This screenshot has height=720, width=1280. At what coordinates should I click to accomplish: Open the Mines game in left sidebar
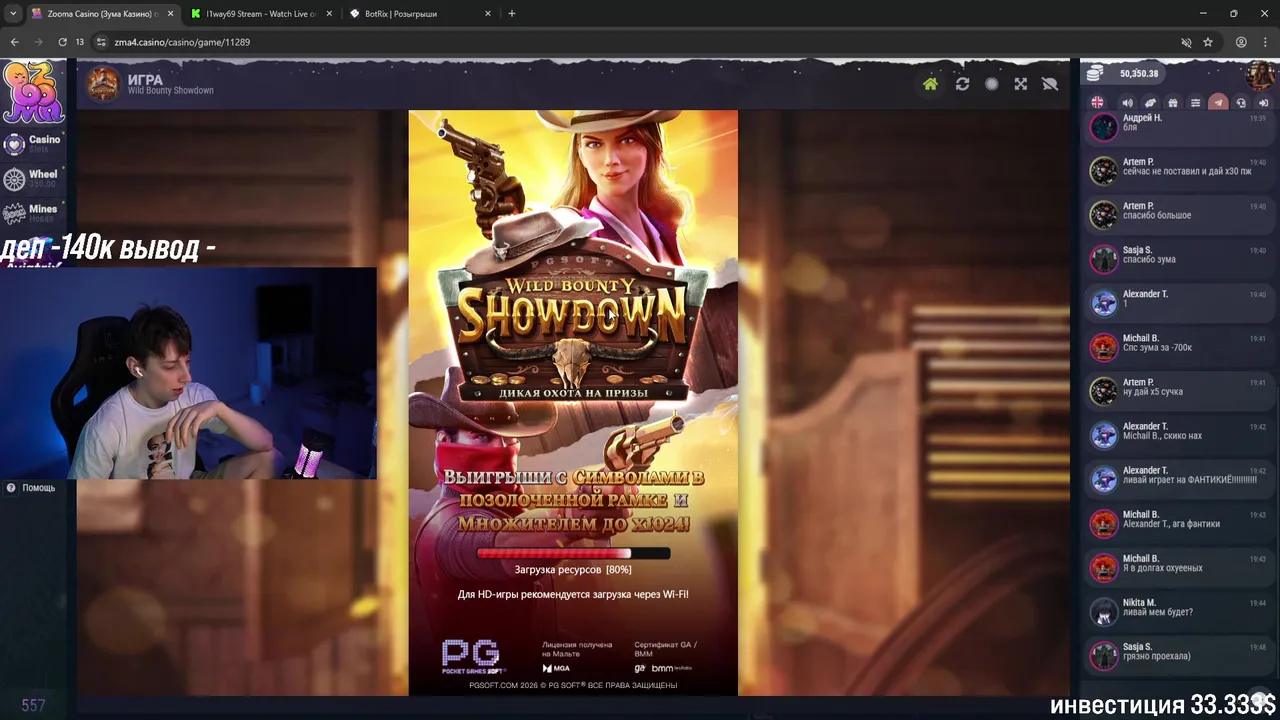(x=33, y=213)
